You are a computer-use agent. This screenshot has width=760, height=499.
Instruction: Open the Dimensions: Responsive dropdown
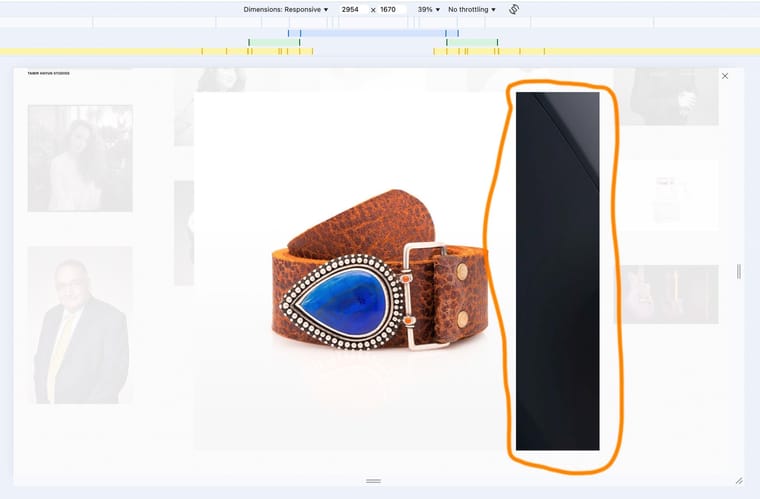point(286,9)
